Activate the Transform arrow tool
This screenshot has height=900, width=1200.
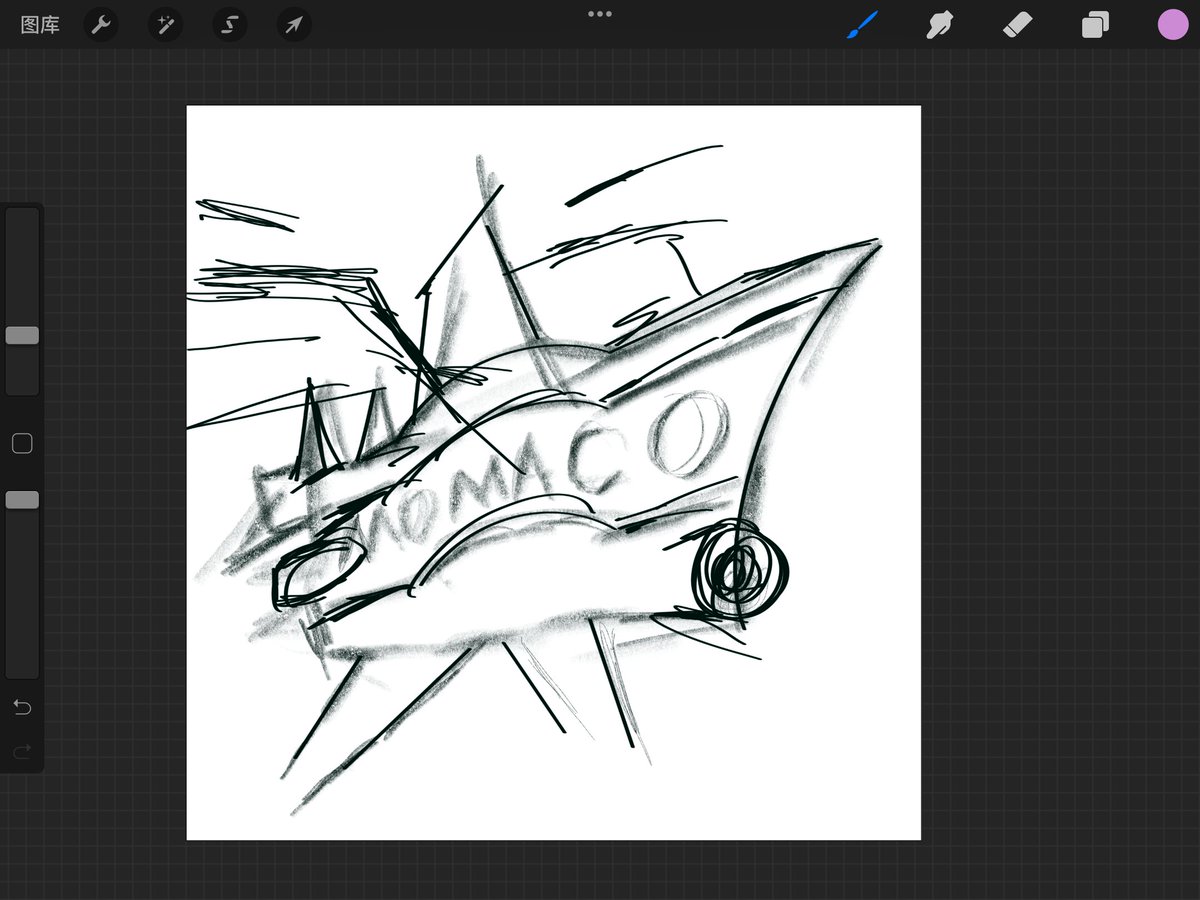click(x=294, y=25)
